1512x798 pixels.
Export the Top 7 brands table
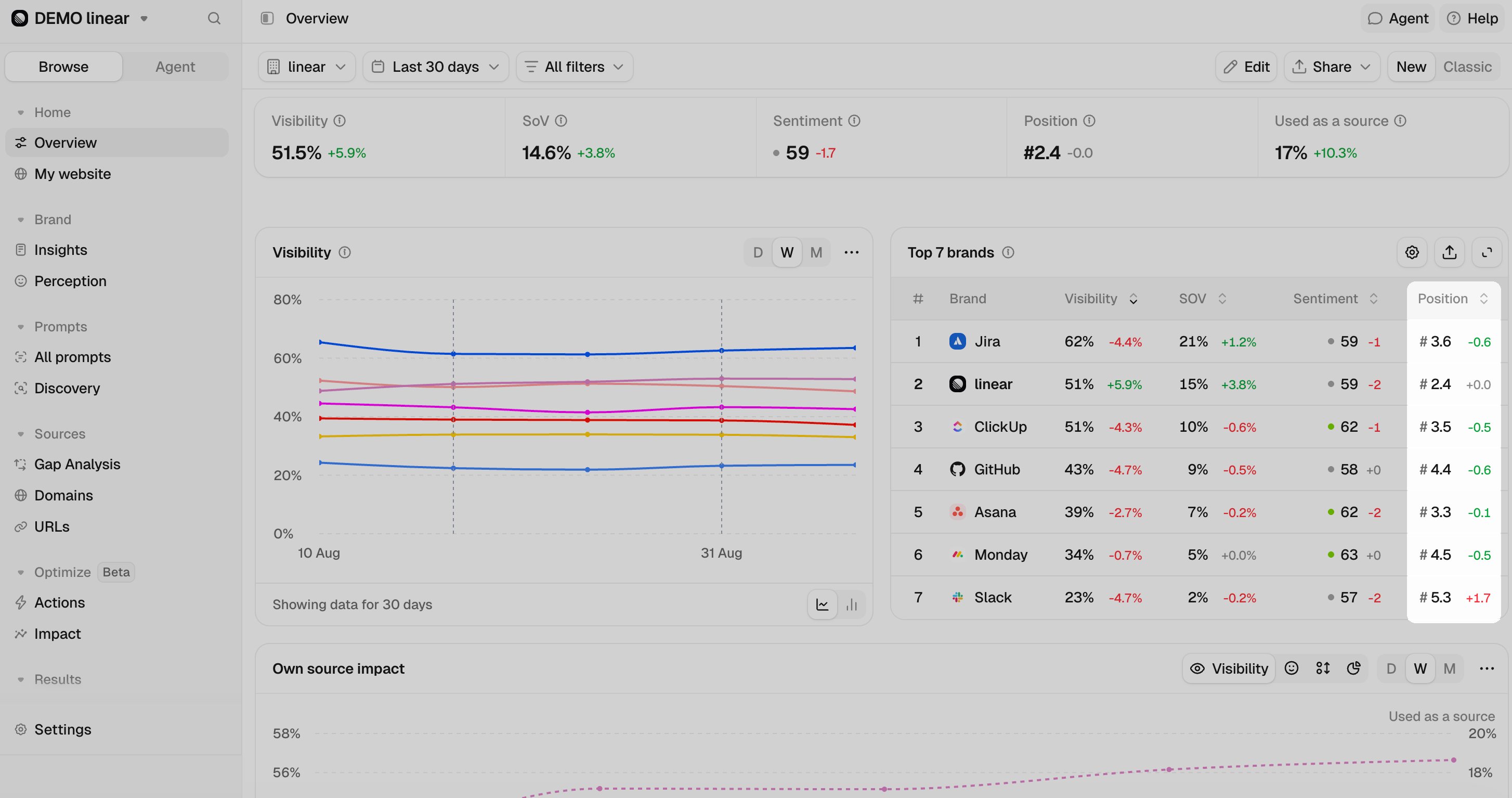tap(1450, 252)
